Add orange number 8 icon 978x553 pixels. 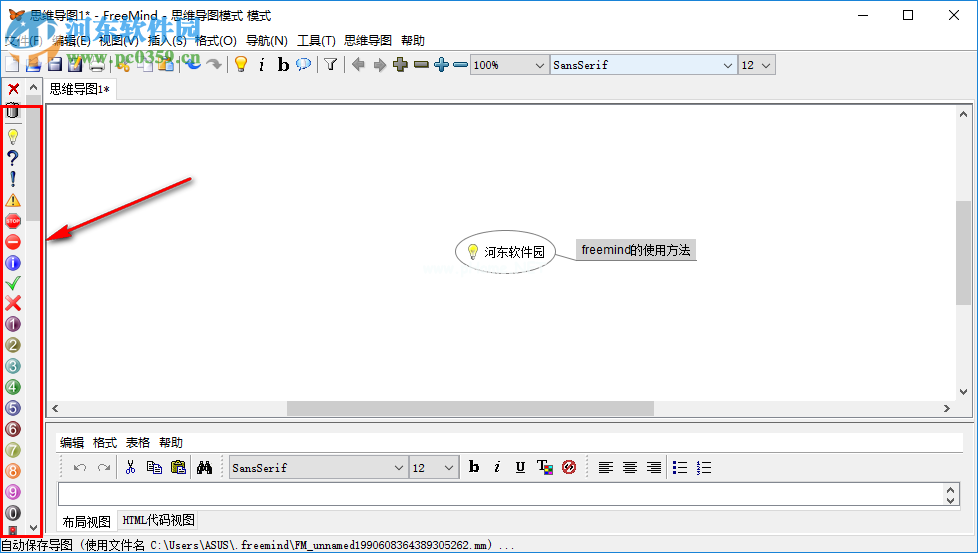point(13,471)
